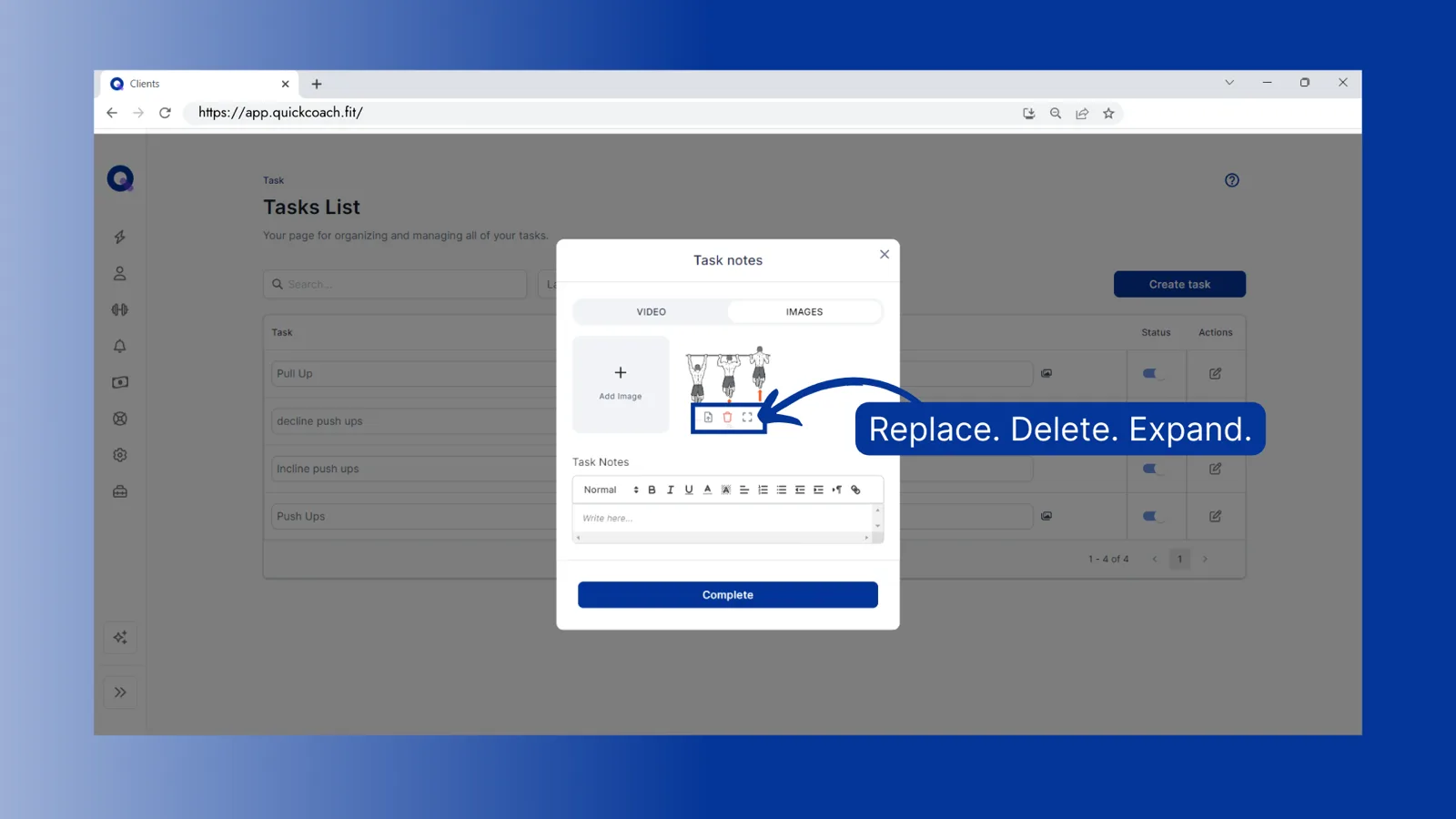Toggle underline formatting in Task Notes editor
The width and height of the screenshot is (1456, 819).
689,490
